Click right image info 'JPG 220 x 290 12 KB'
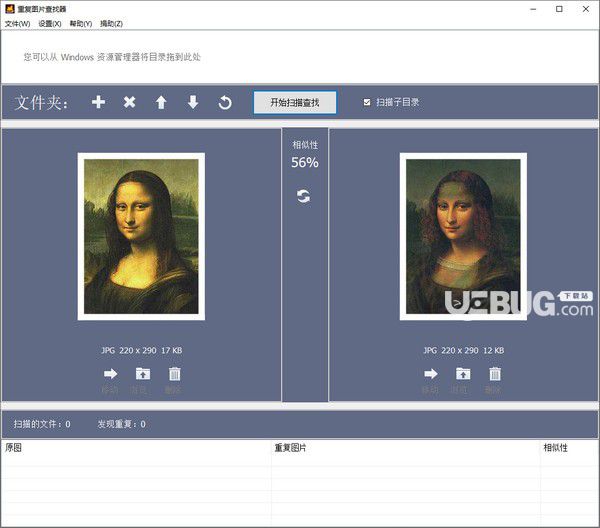Image resolution: width=600 pixels, height=528 pixels. tap(463, 350)
